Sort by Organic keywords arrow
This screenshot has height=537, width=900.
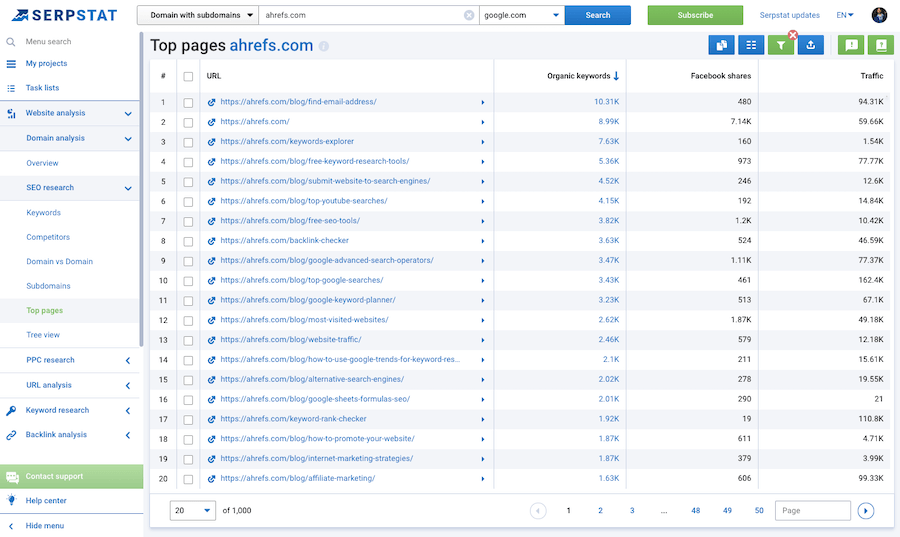(616, 76)
